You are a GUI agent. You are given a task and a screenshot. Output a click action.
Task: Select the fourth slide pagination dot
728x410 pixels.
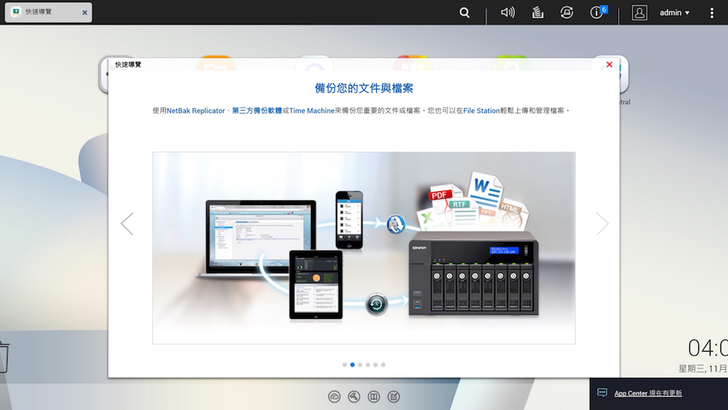click(x=368, y=365)
